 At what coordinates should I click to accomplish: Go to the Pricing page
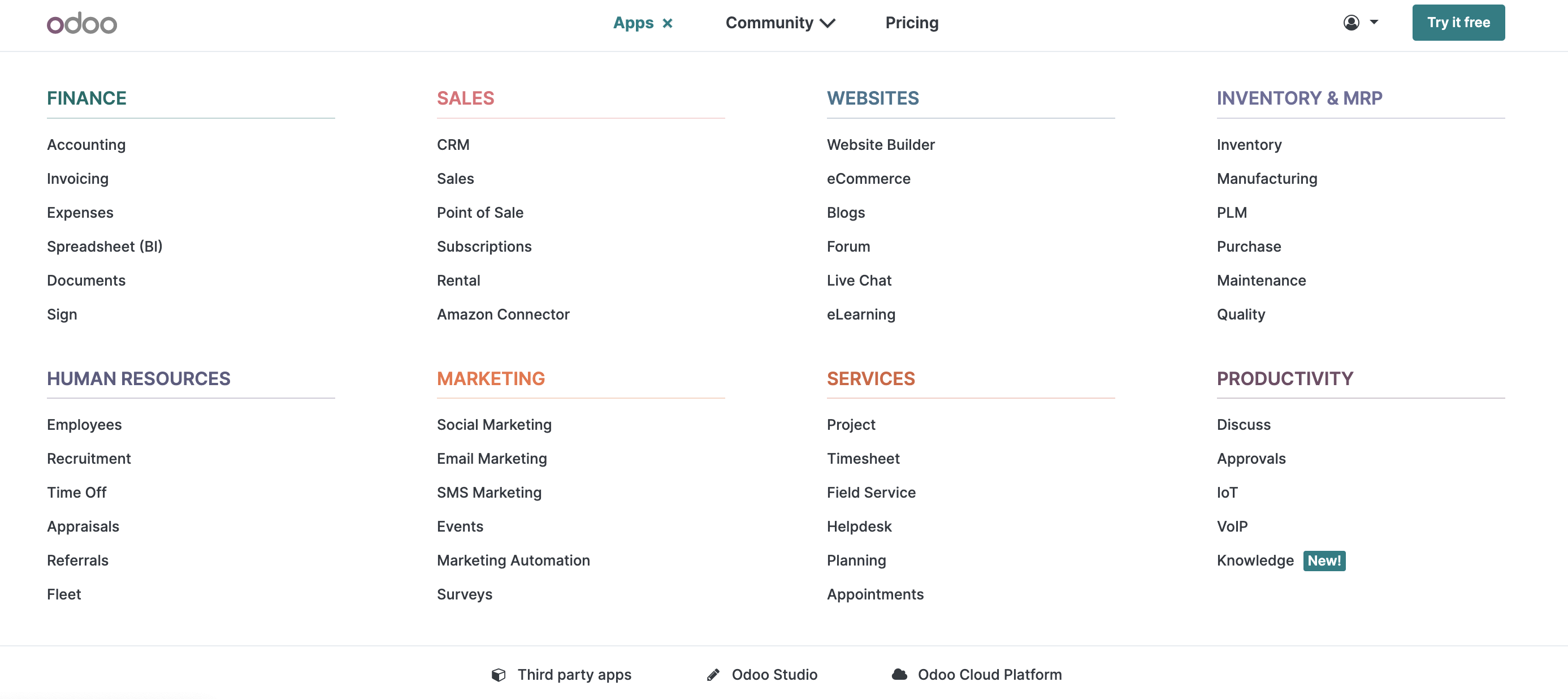click(912, 23)
